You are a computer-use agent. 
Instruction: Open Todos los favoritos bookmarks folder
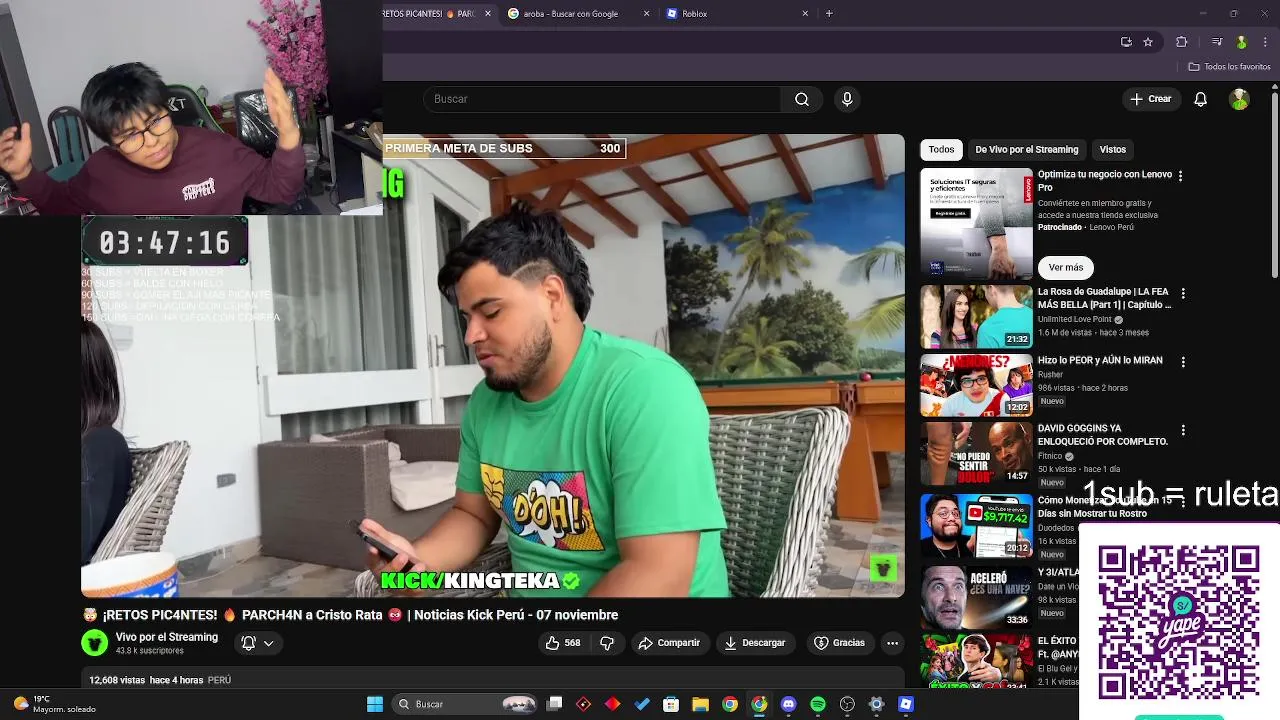click(1229, 67)
